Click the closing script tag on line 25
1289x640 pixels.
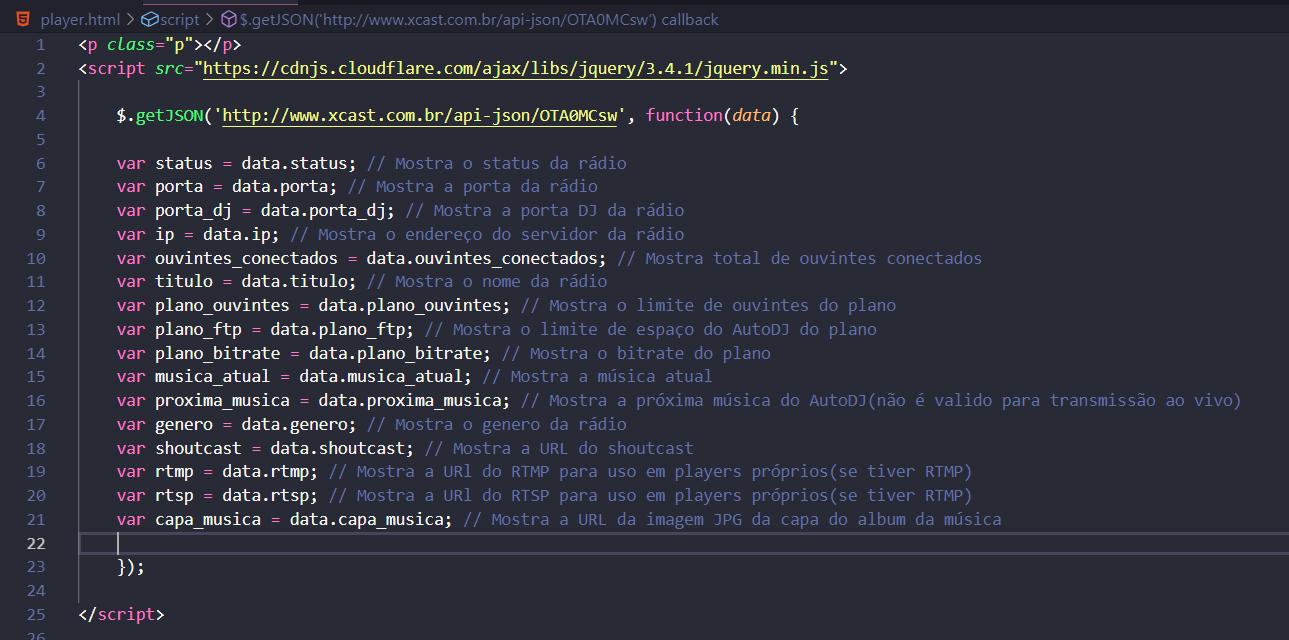pos(121,614)
